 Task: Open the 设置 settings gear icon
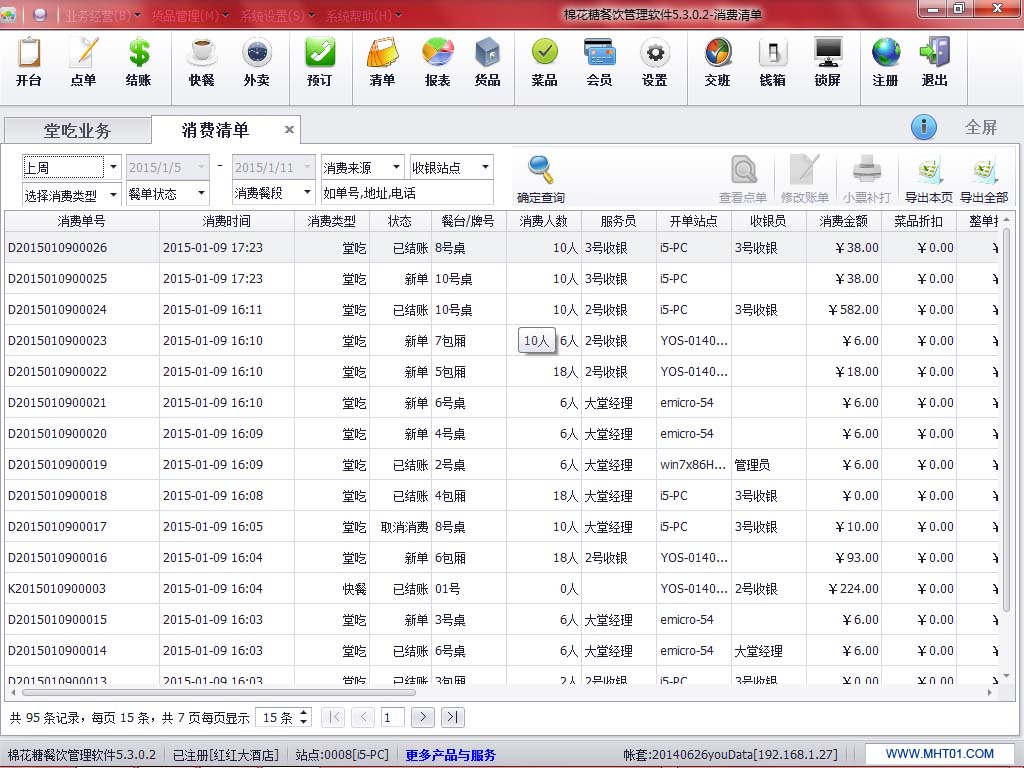point(655,63)
